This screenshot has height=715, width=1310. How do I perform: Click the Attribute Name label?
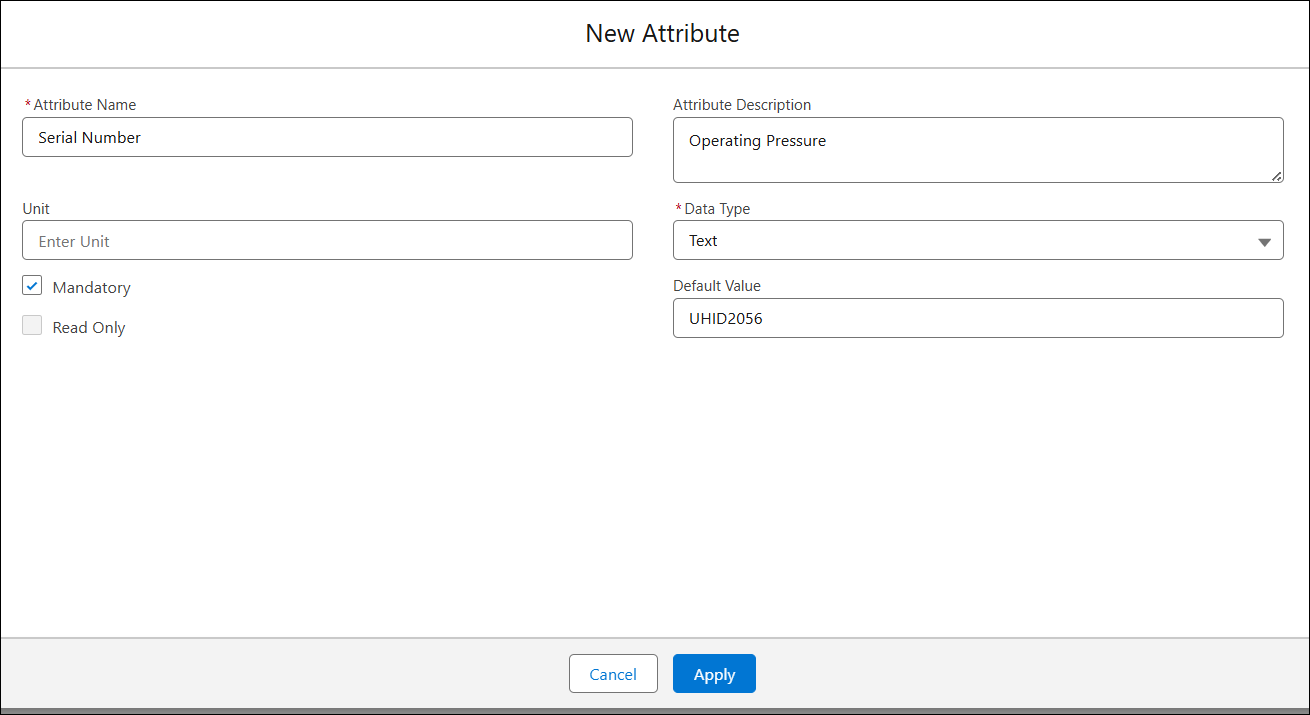coord(85,105)
